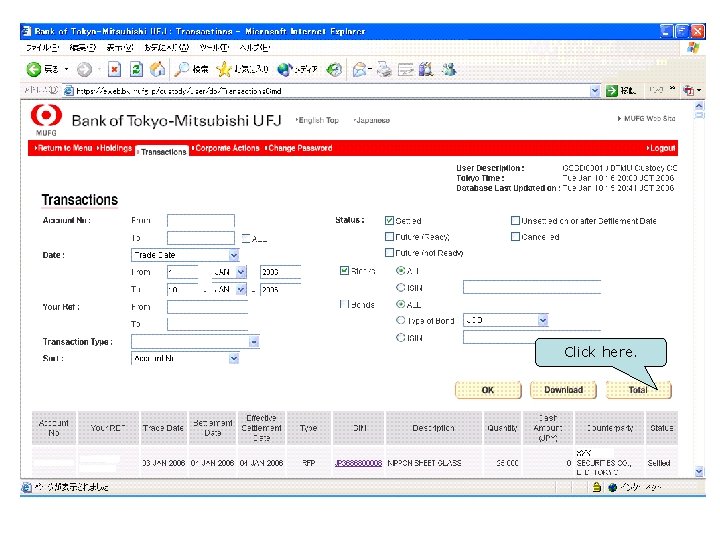The image size is (720, 540).
Task: Click the Home icon in toolbar
Action: tap(158, 69)
